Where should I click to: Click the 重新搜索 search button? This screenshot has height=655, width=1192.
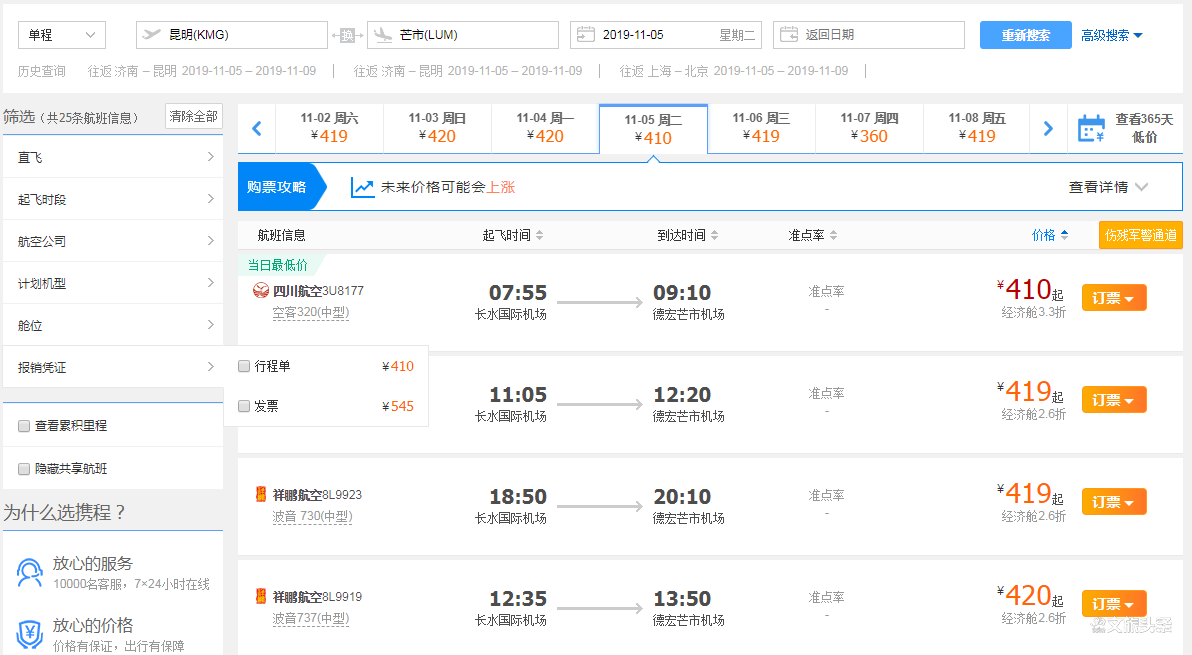[1025, 35]
